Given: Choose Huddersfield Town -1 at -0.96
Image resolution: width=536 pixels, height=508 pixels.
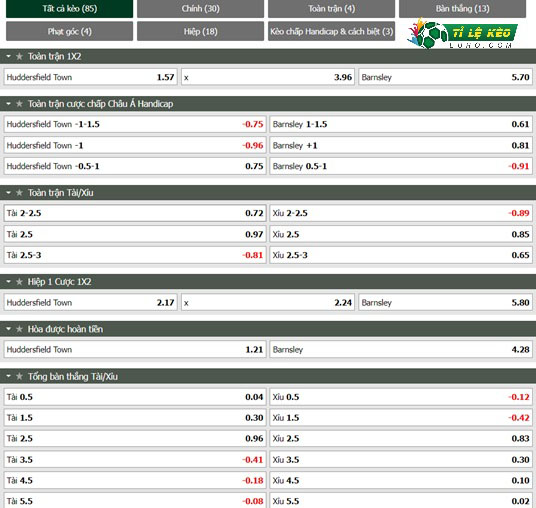Looking at the screenshot, I should coord(135,145).
